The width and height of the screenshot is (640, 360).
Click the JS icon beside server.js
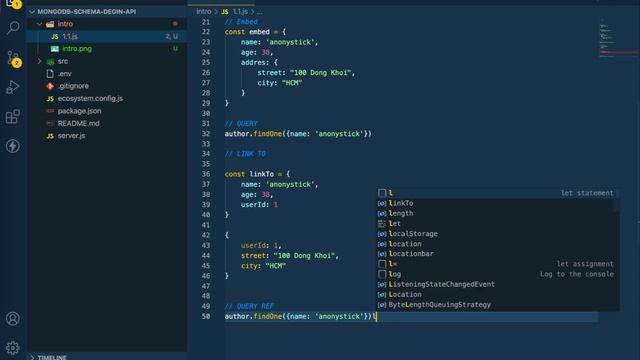click(50, 136)
